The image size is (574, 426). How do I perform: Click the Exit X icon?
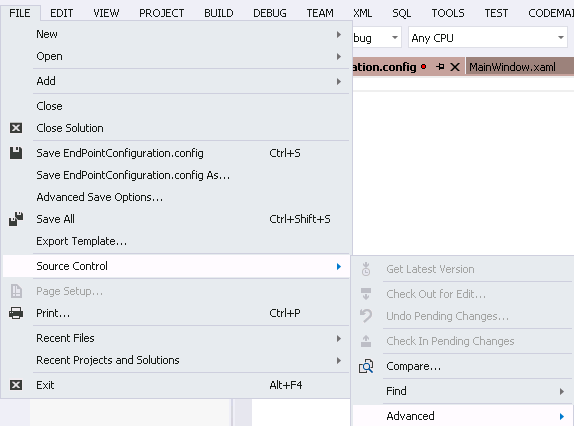(x=16, y=385)
